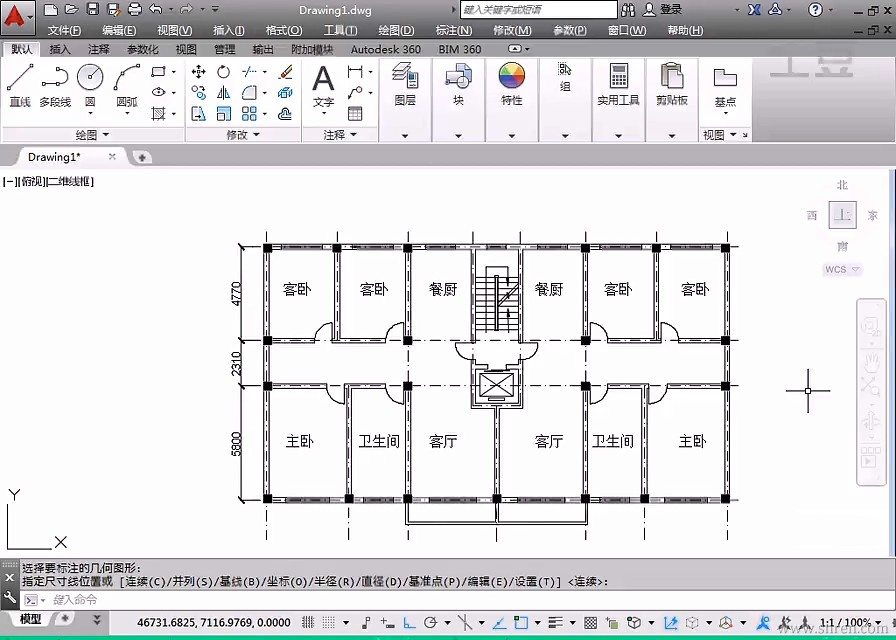Open the 格式(O) menu
This screenshot has height=640, width=896.
tap(283, 31)
